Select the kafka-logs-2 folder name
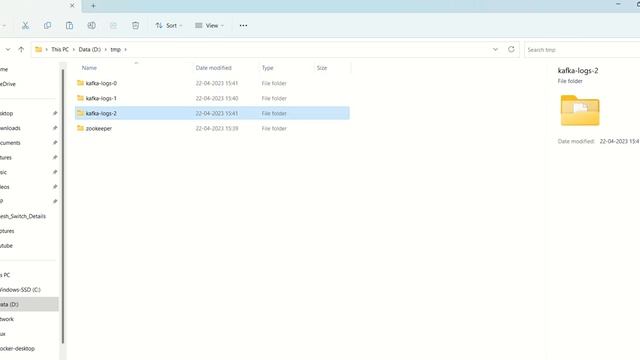This screenshot has height=360, width=640. [101, 113]
